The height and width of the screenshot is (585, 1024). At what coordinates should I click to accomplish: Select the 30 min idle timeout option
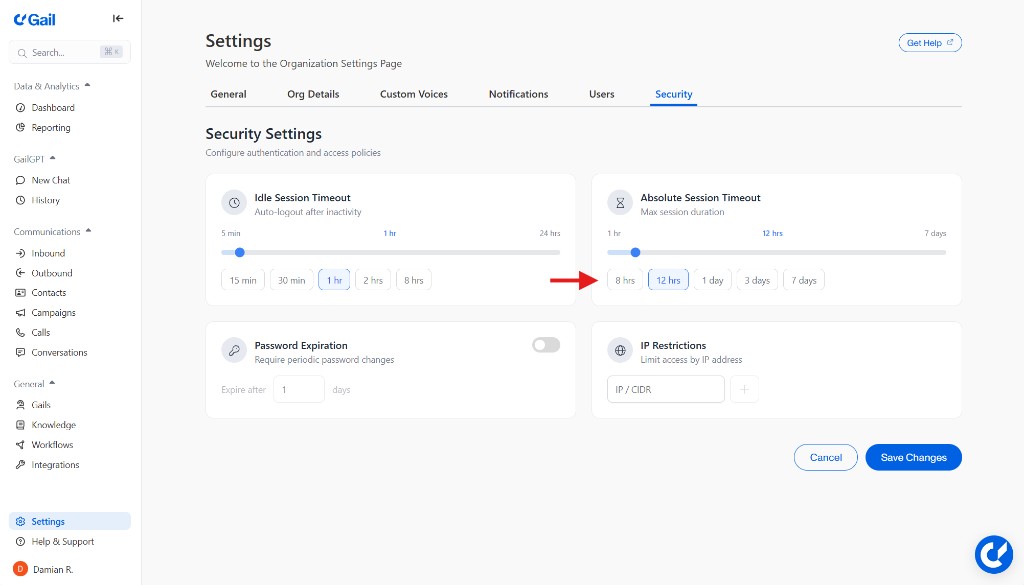[x=291, y=280]
